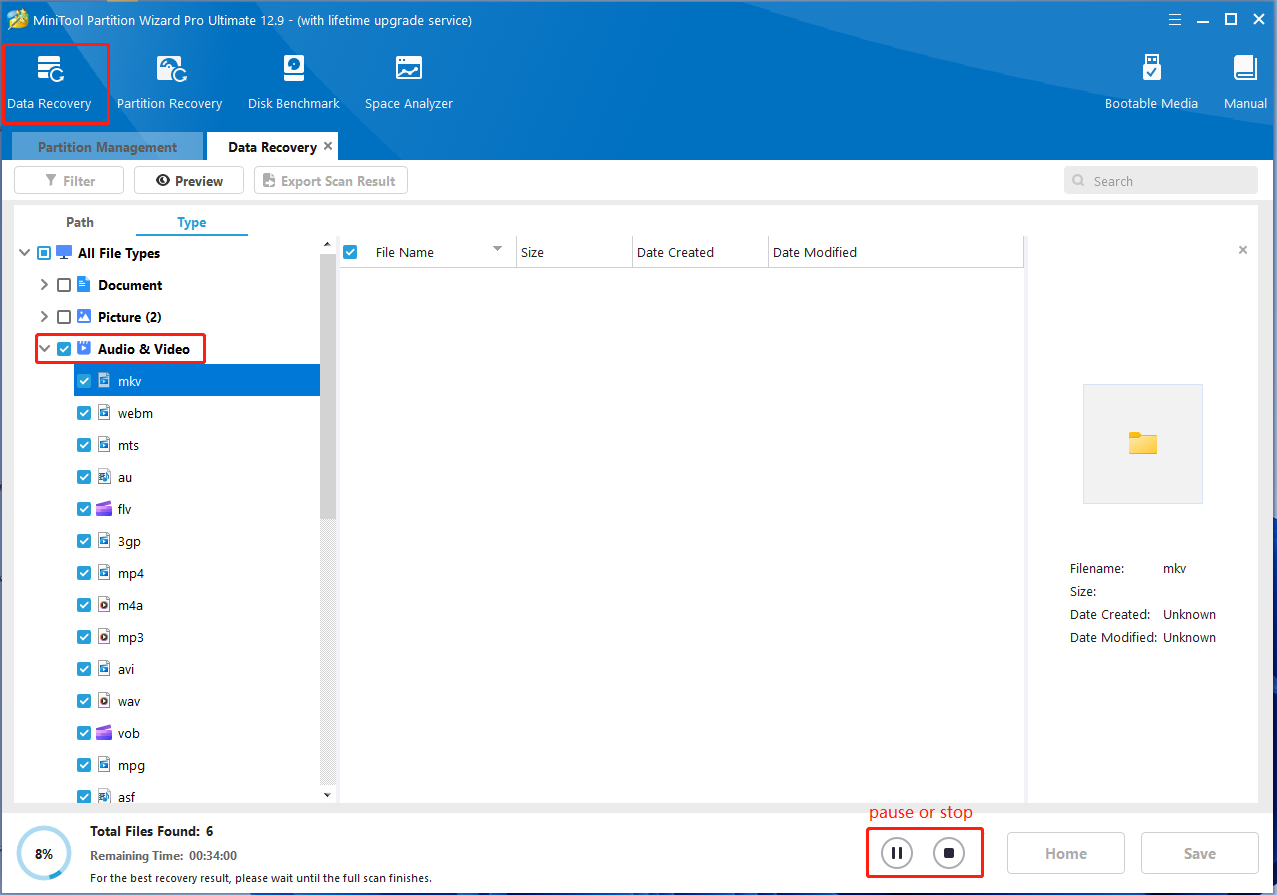Click the vob clapperboard icon
The width and height of the screenshot is (1277, 895).
(x=104, y=733)
